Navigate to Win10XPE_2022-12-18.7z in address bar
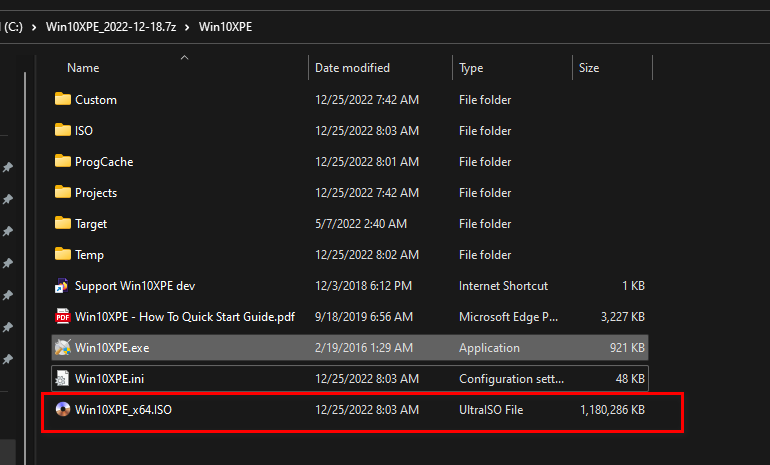770x465 pixels. pos(111,27)
